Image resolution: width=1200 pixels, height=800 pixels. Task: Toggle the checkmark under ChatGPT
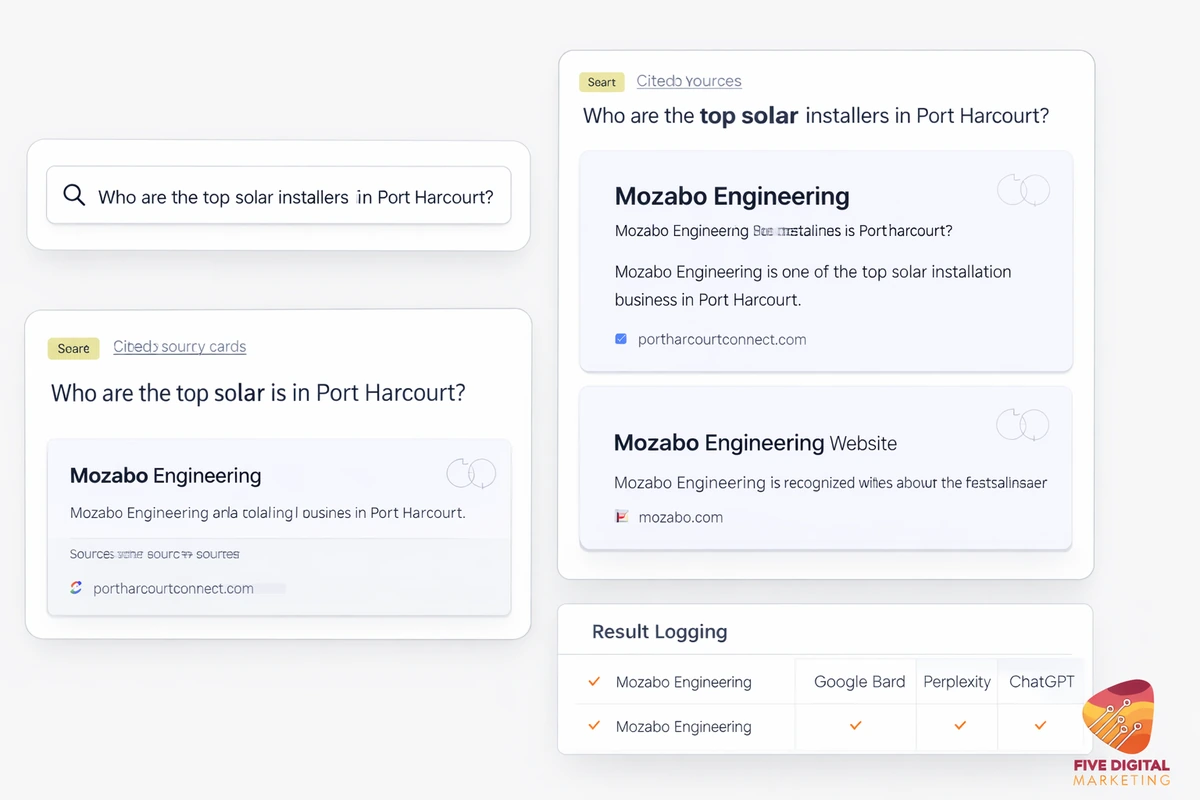pyautogui.click(x=1040, y=726)
